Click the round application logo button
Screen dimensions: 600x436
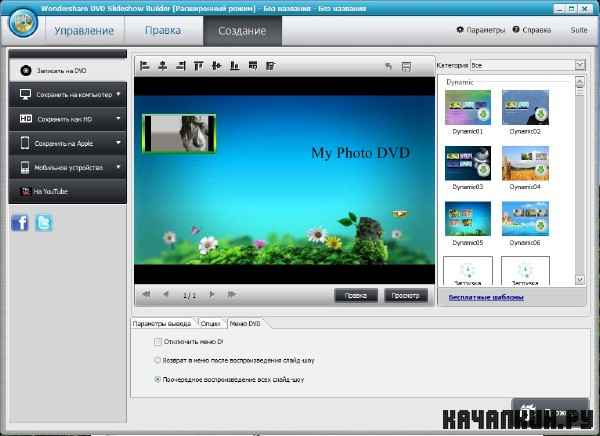pos(23,22)
